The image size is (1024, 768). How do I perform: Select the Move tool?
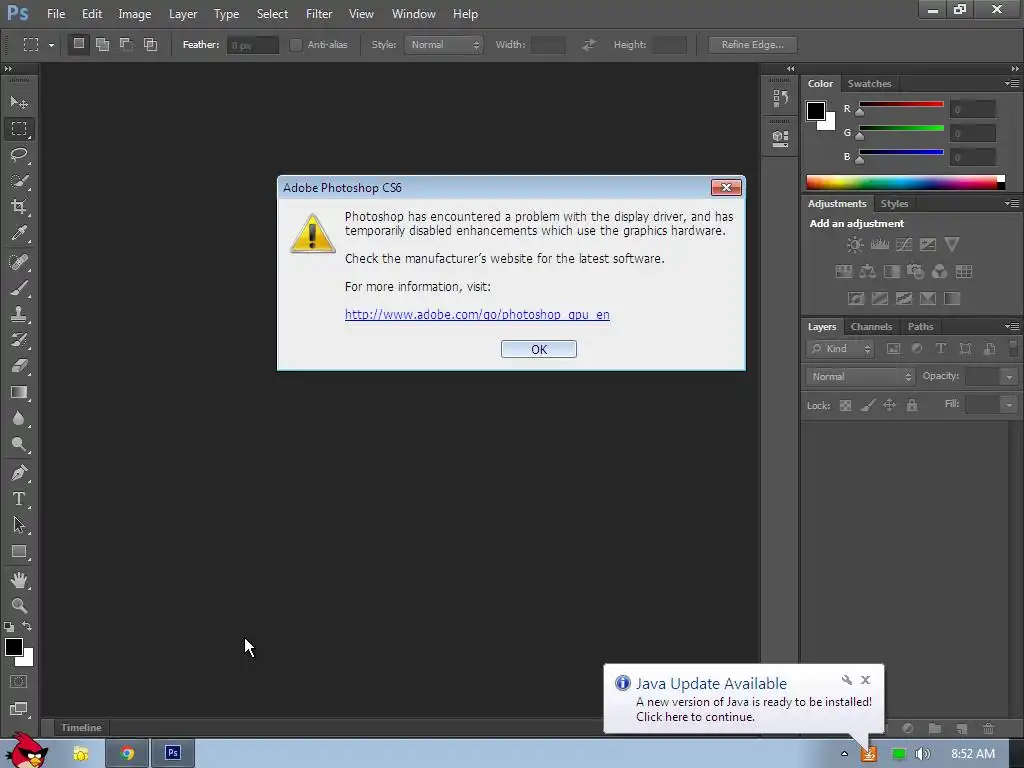[19, 103]
